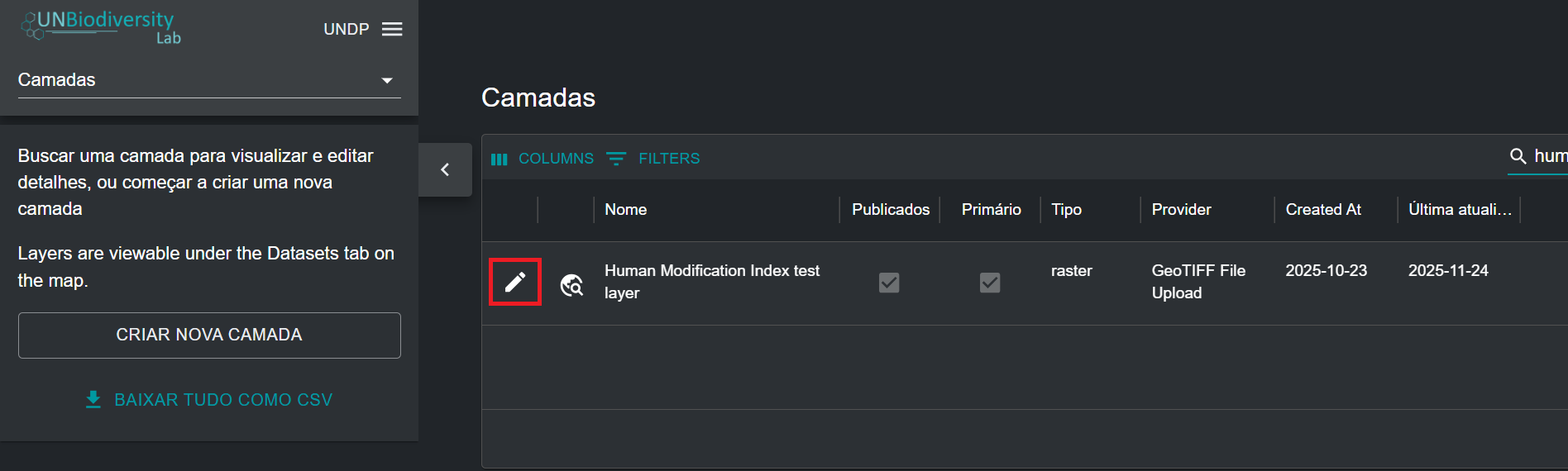Click the columns bars icon

[499, 159]
